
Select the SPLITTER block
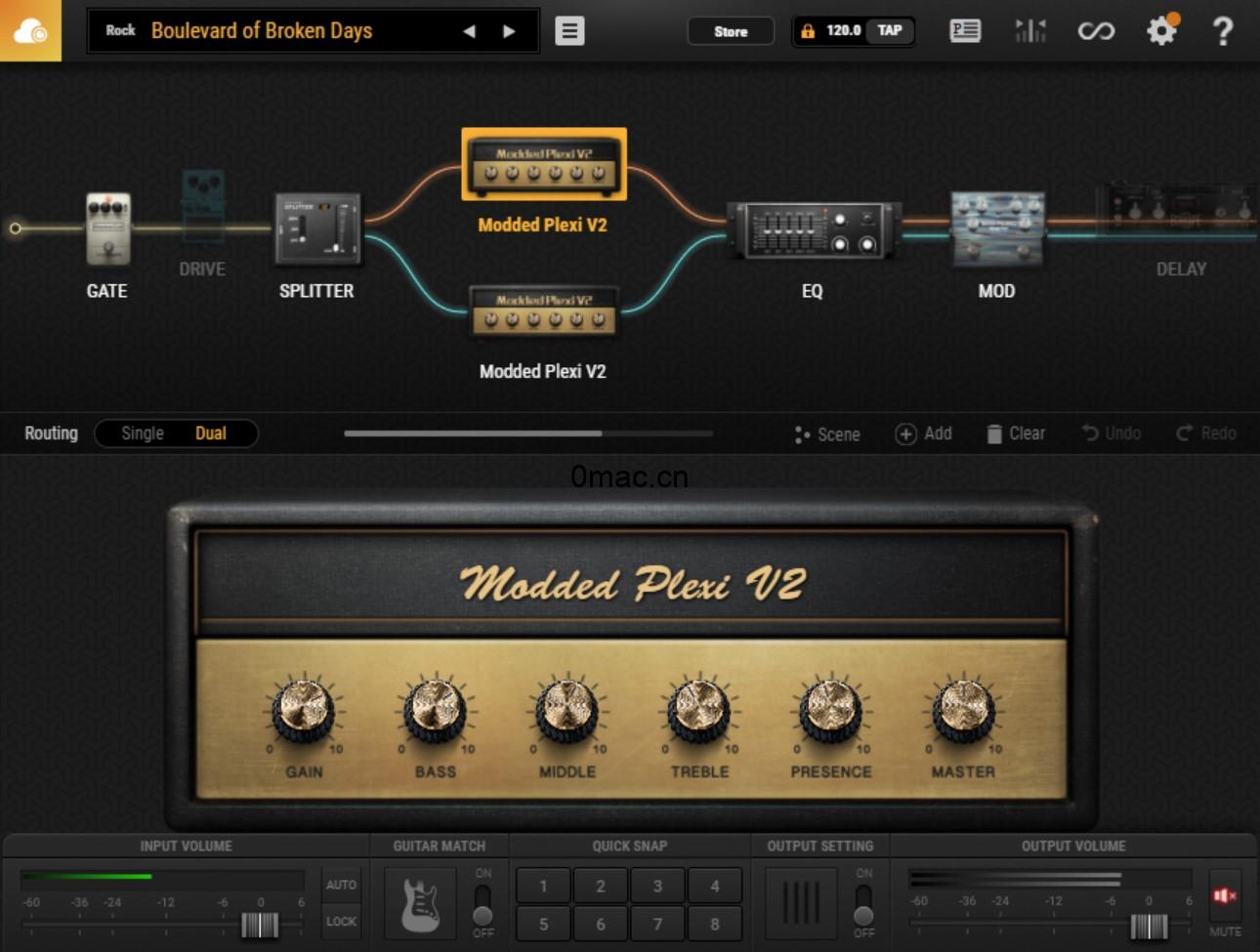[317, 229]
